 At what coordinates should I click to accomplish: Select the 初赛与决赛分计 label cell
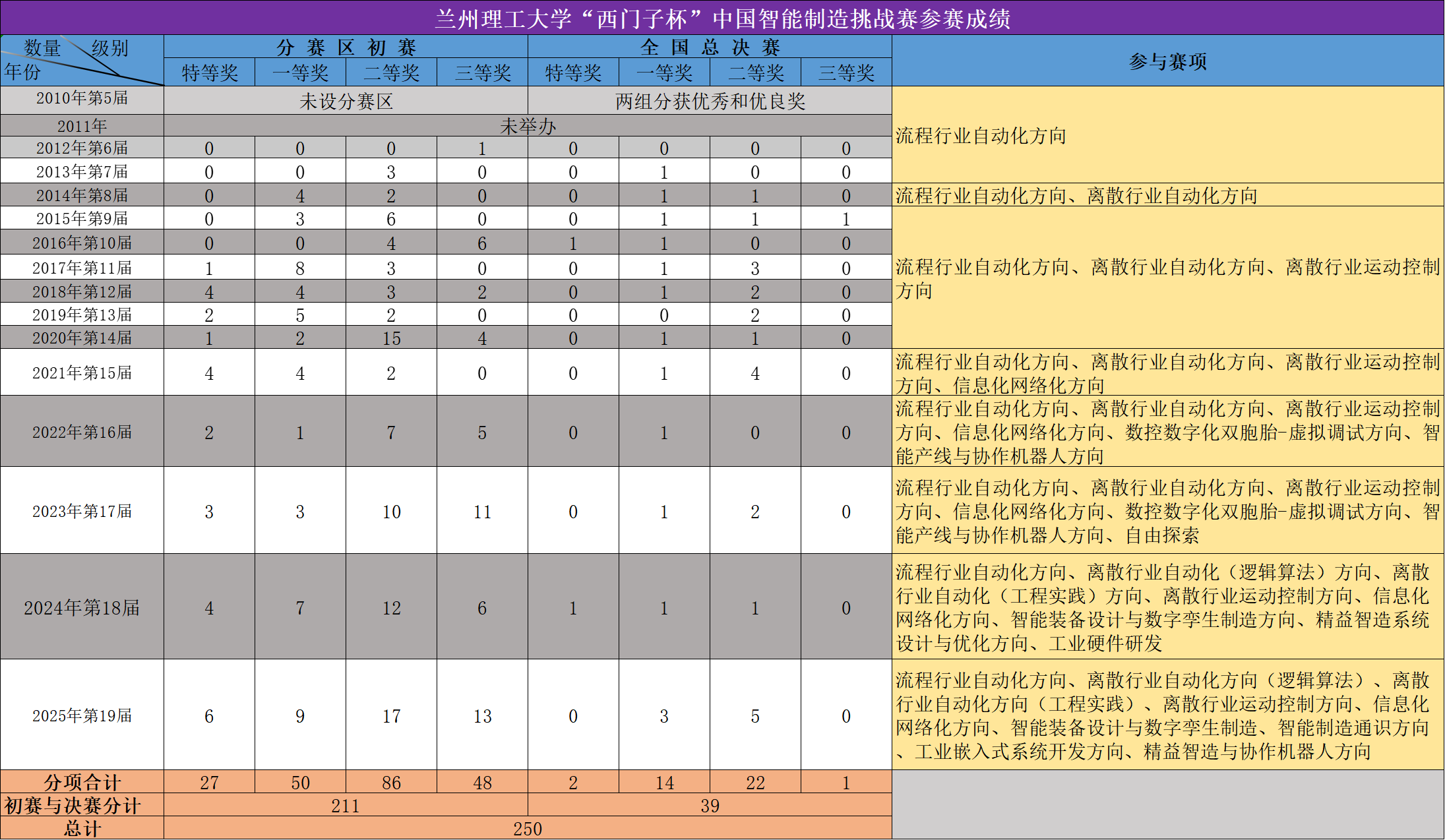pyautogui.click(x=73, y=806)
